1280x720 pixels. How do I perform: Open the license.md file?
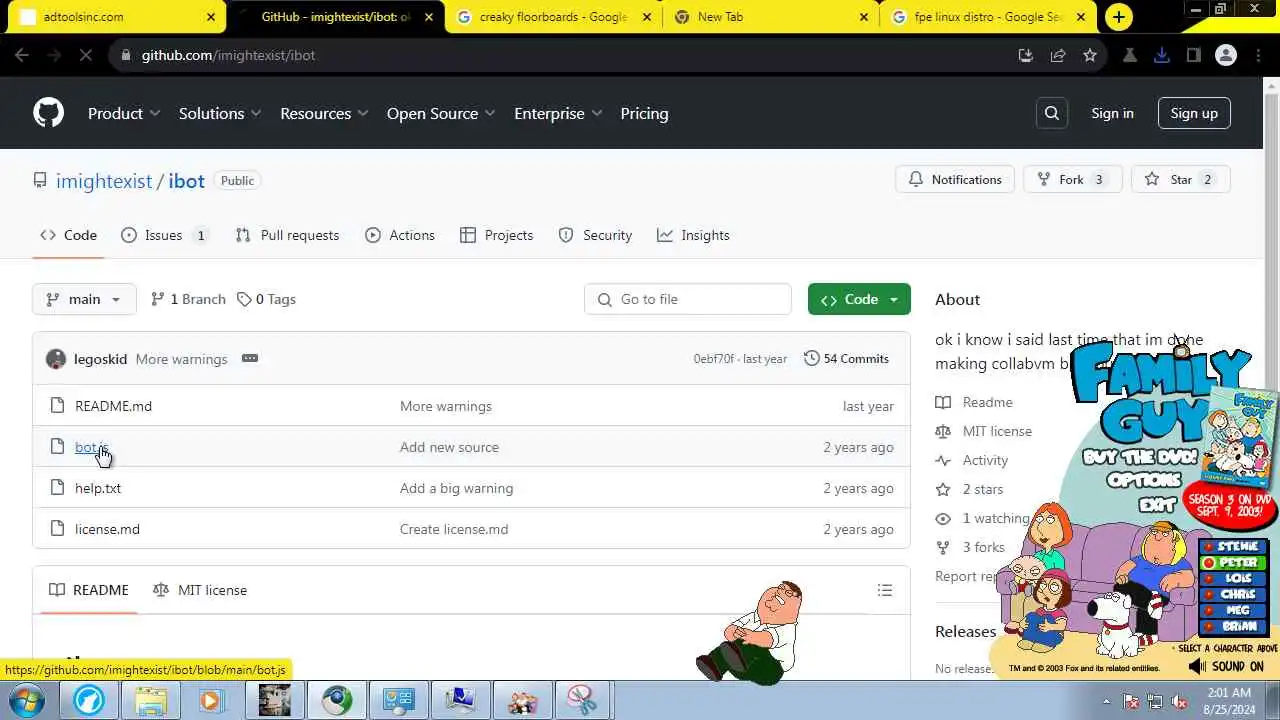coord(107,529)
